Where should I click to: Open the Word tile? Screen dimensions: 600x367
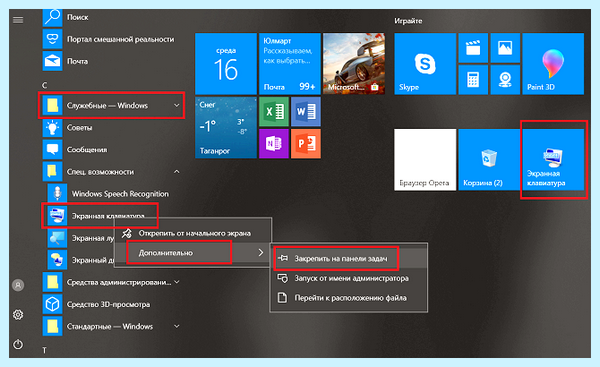306,112
